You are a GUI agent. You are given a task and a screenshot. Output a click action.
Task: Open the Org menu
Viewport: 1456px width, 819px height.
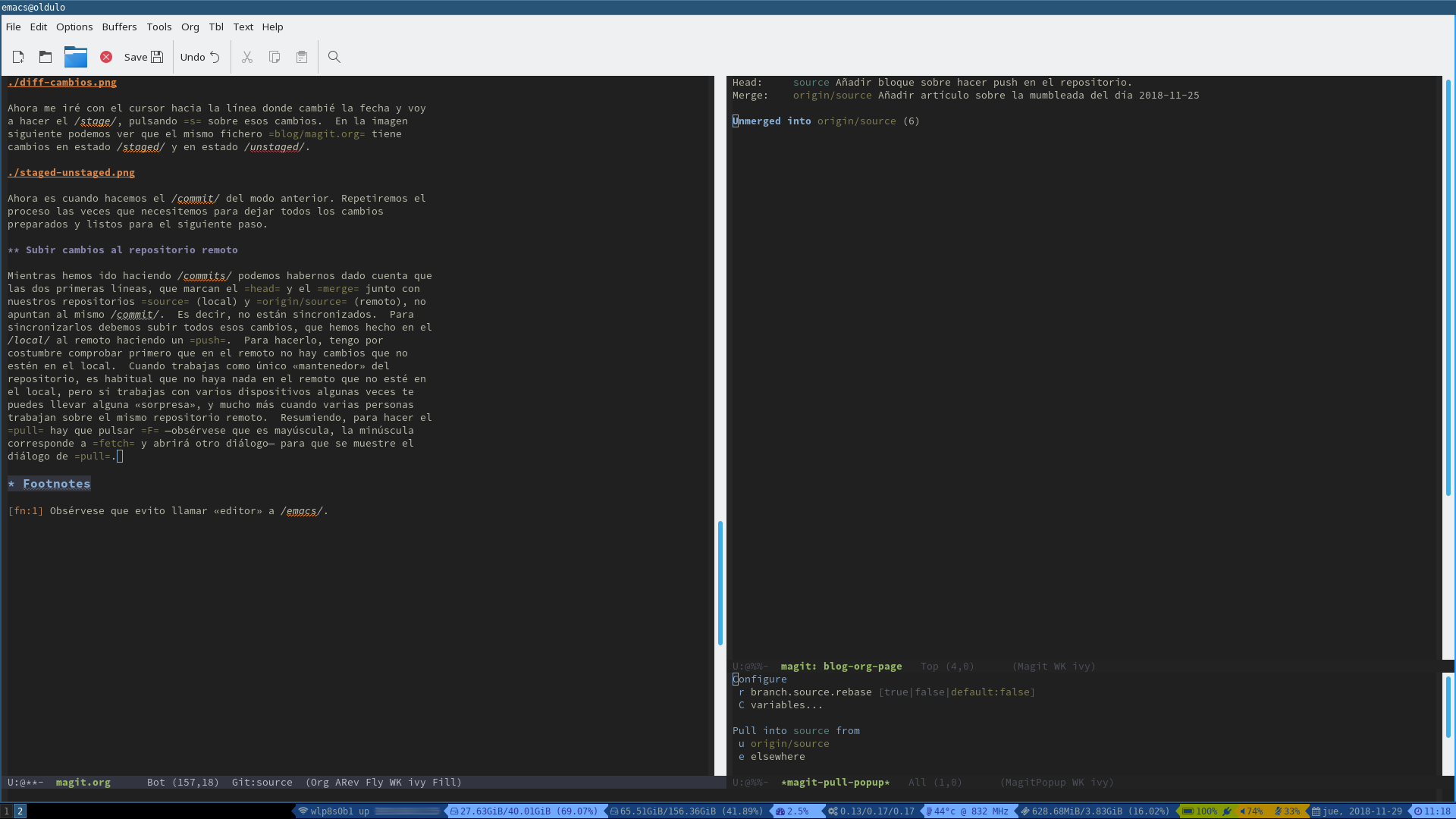click(x=190, y=27)
